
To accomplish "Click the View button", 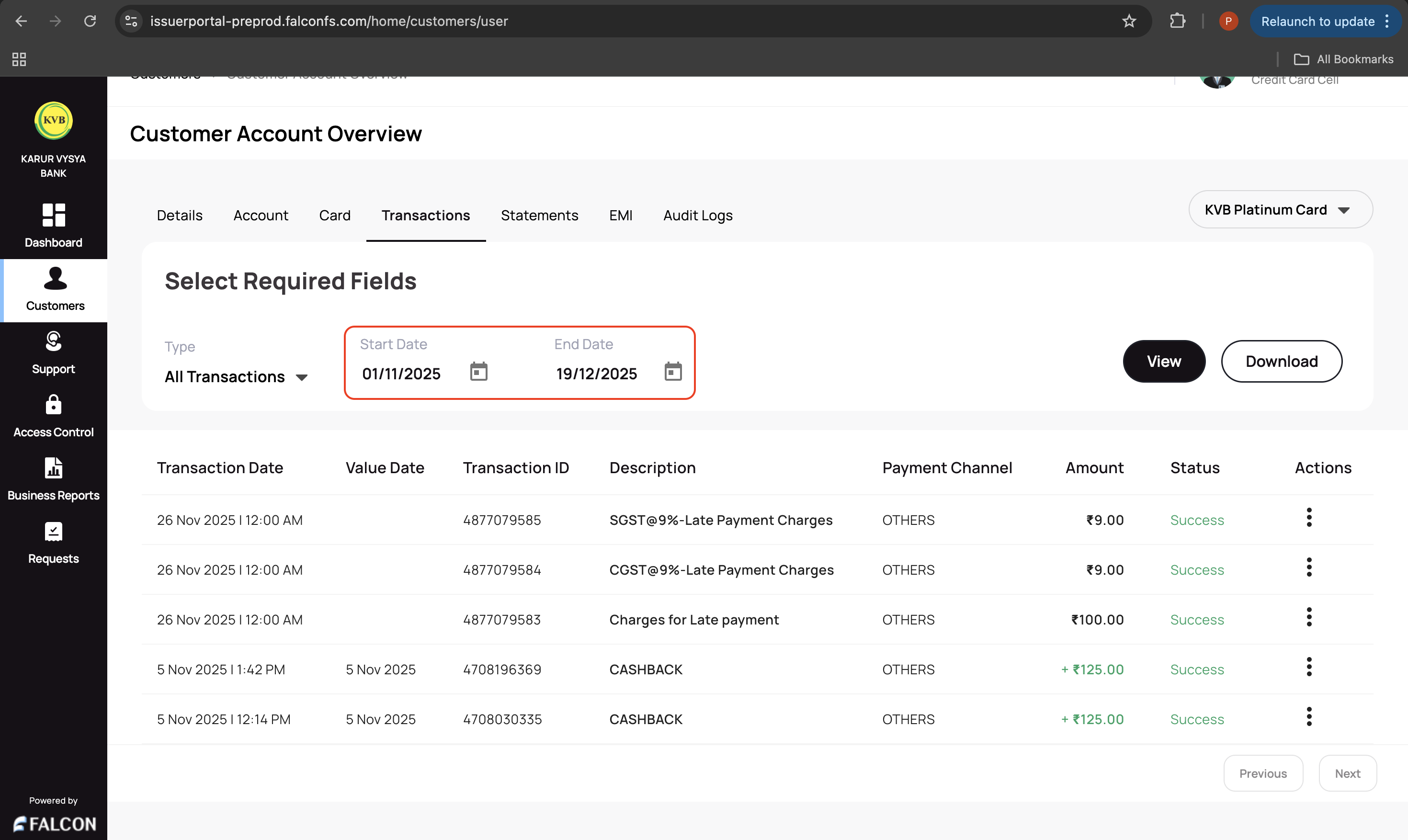I will (x=1164, y=361).
